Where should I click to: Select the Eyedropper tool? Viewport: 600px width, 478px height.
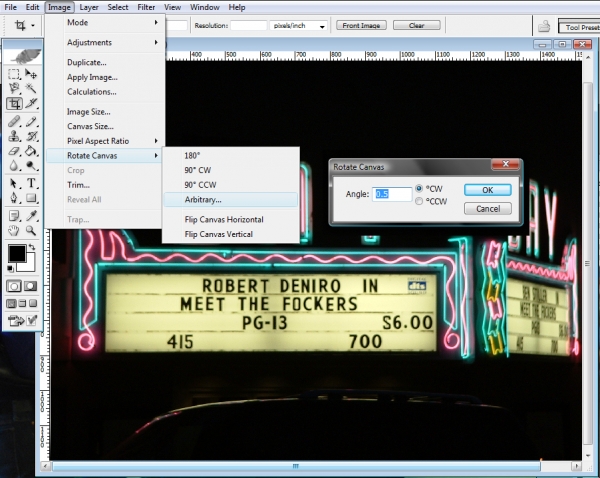coord(31,216)
